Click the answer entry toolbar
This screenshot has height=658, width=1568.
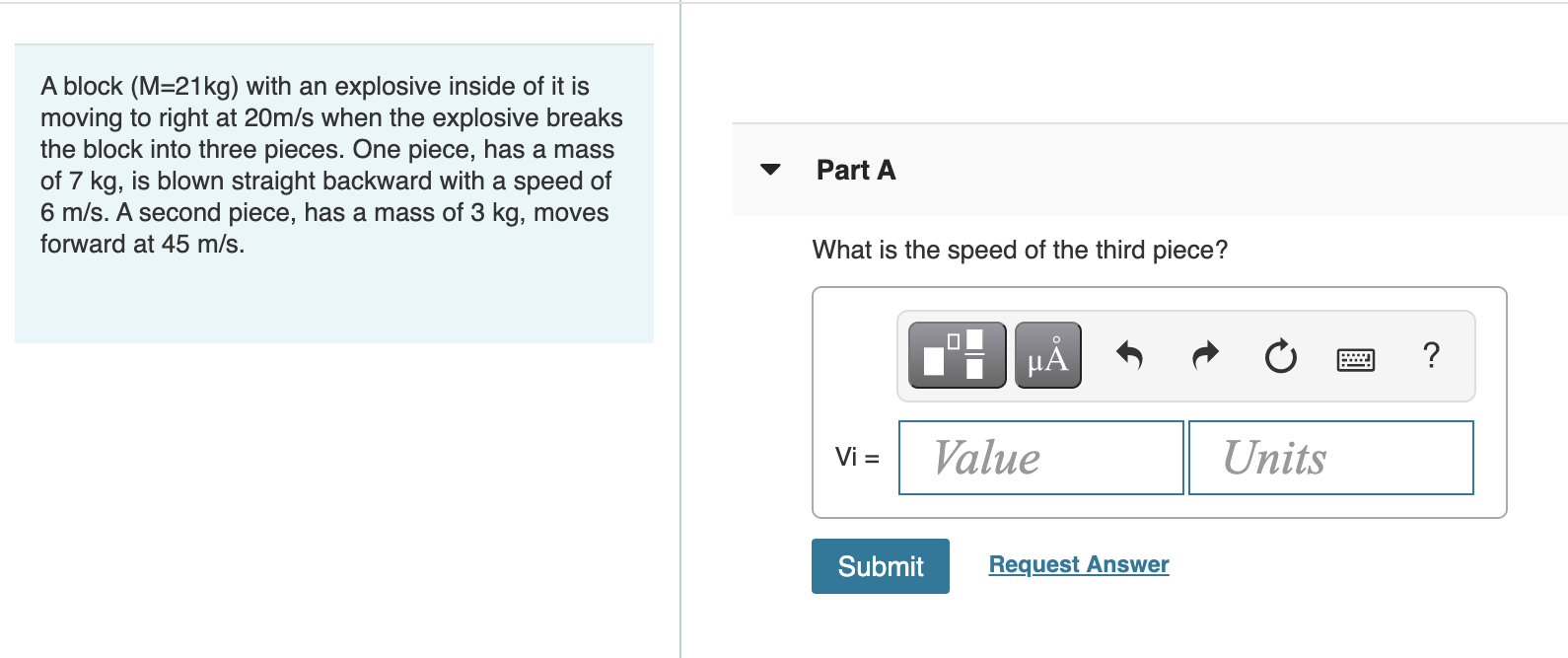pos(1183,355)
